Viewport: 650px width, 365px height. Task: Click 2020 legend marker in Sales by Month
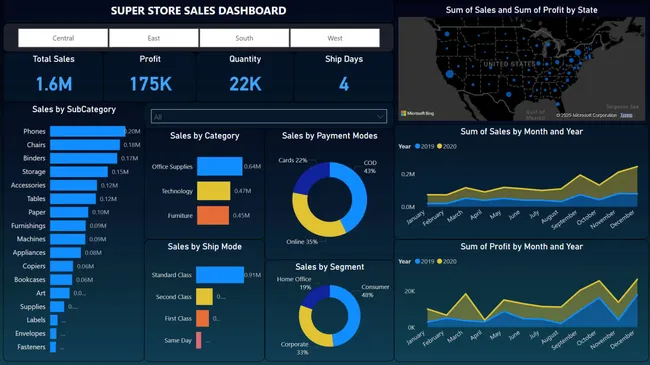coord(439,146)
